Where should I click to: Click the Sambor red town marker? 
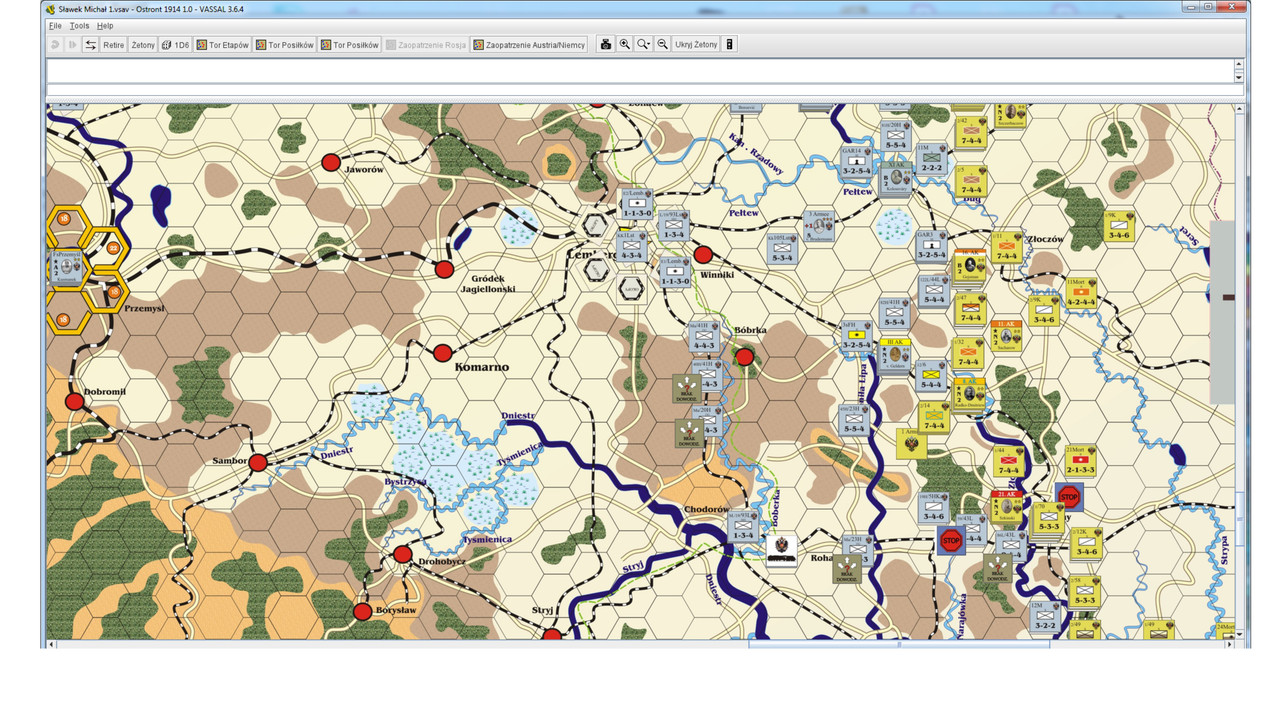coord(258,463)
